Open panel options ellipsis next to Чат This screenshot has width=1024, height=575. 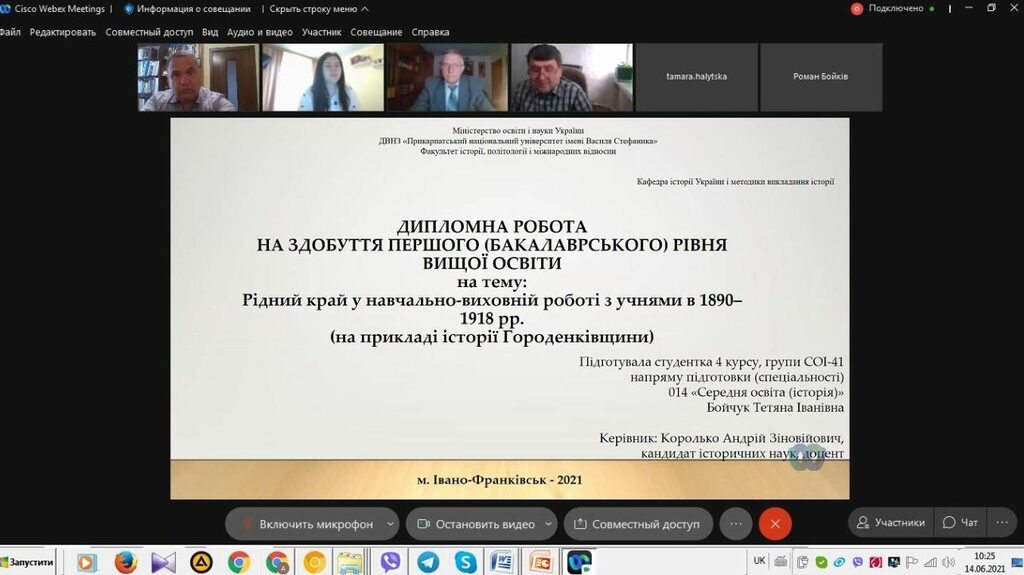(1003, 522)
